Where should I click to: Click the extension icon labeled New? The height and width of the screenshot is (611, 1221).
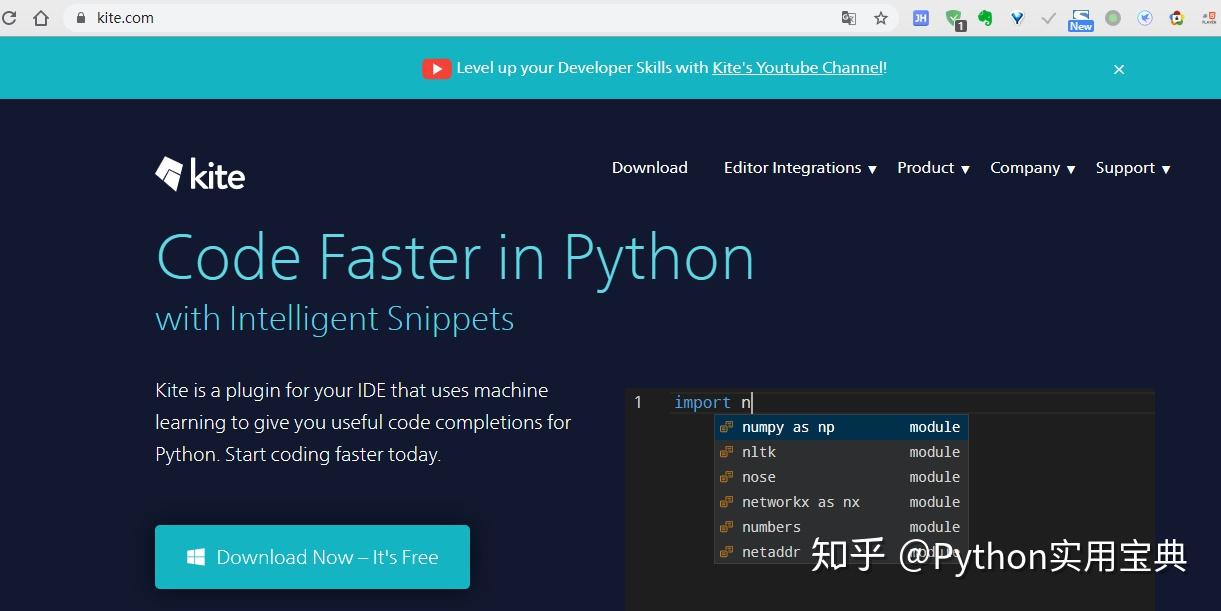(1080, 18)
